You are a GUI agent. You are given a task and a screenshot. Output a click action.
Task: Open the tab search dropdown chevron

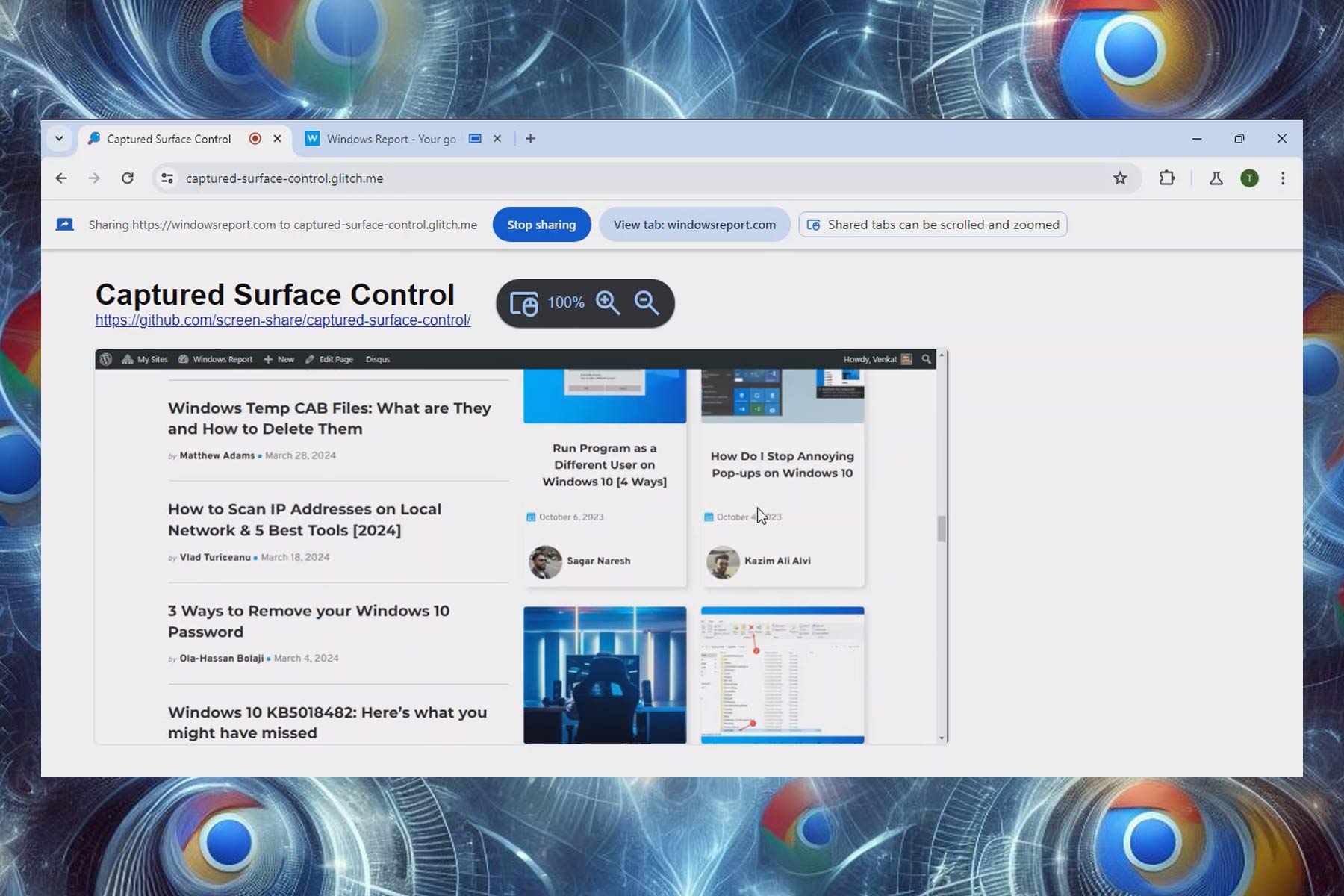[59, 139]
